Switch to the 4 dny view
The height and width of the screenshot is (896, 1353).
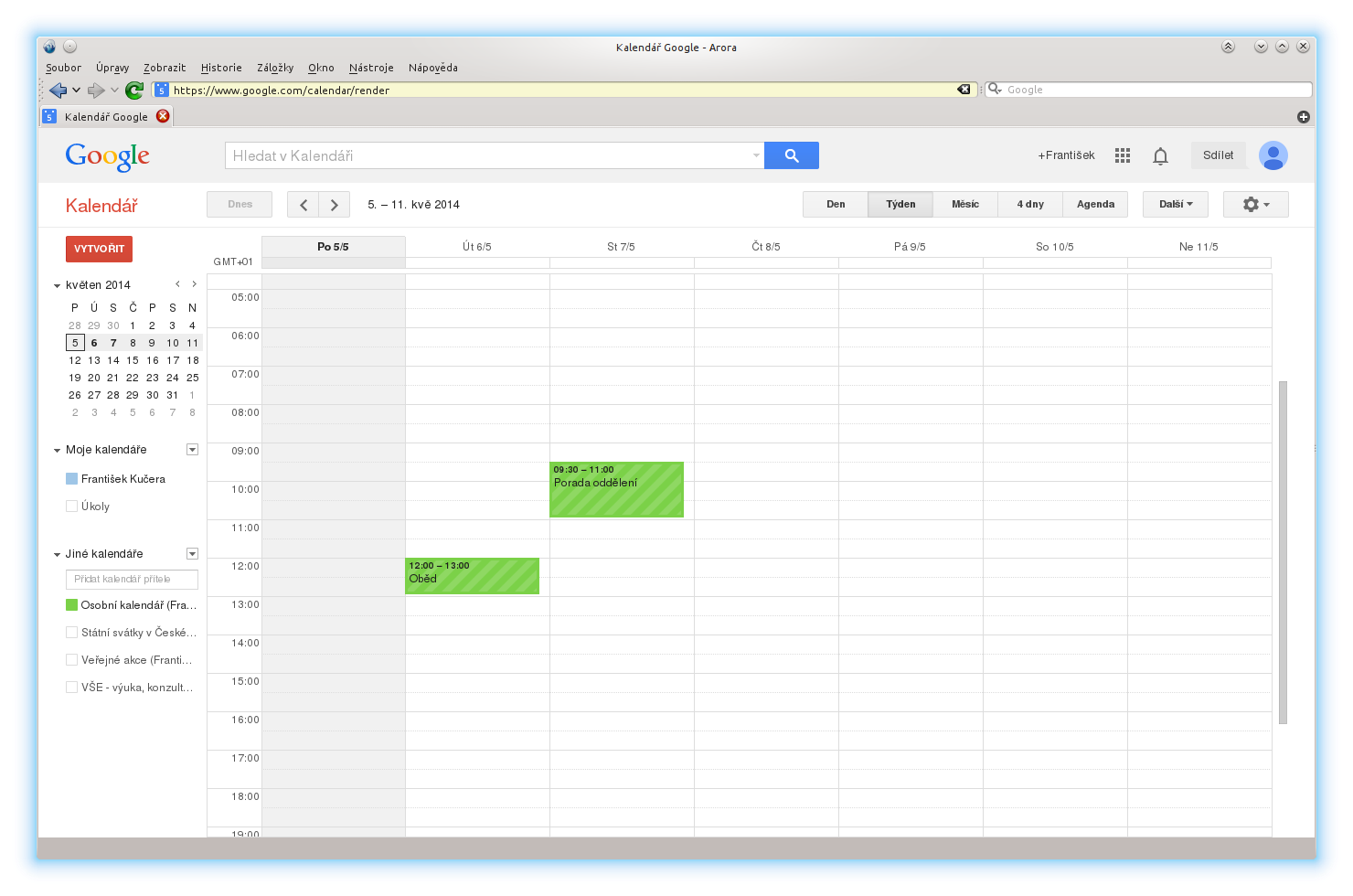click(x=1030, y=205)
